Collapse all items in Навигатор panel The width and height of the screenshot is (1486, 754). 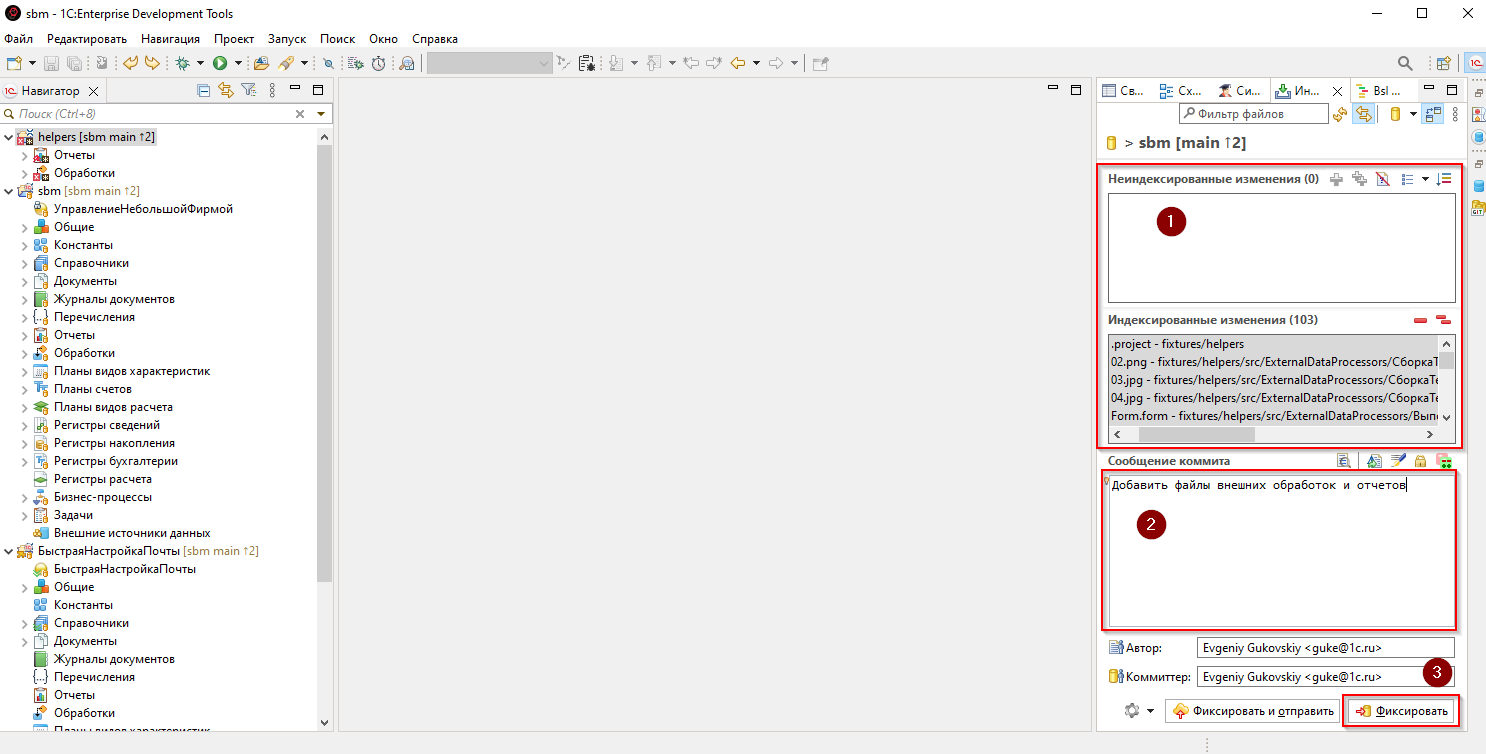tap(204, 91)
